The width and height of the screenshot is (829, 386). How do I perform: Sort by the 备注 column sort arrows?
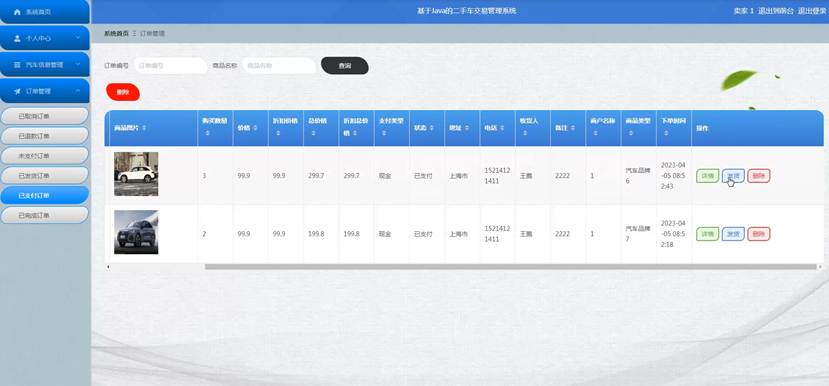coord(573,128)
